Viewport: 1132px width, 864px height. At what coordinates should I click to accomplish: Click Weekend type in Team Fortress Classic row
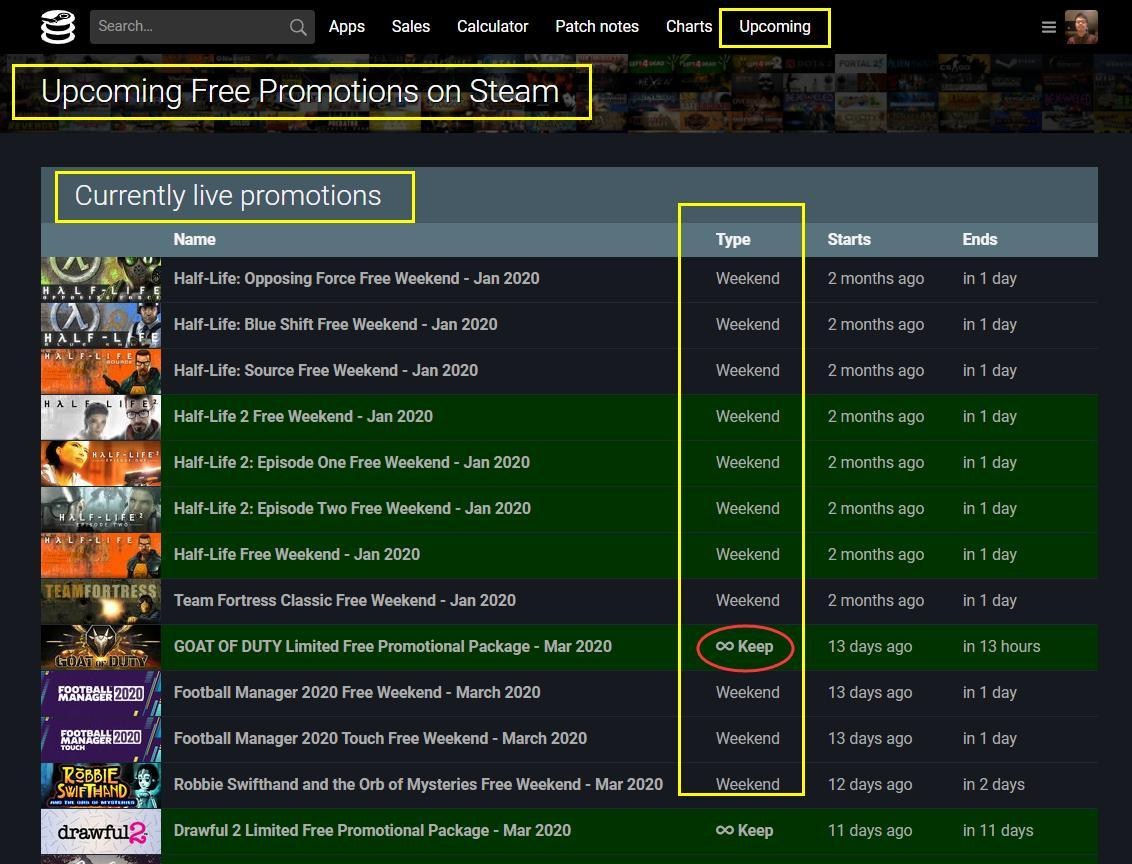point(747,601)
